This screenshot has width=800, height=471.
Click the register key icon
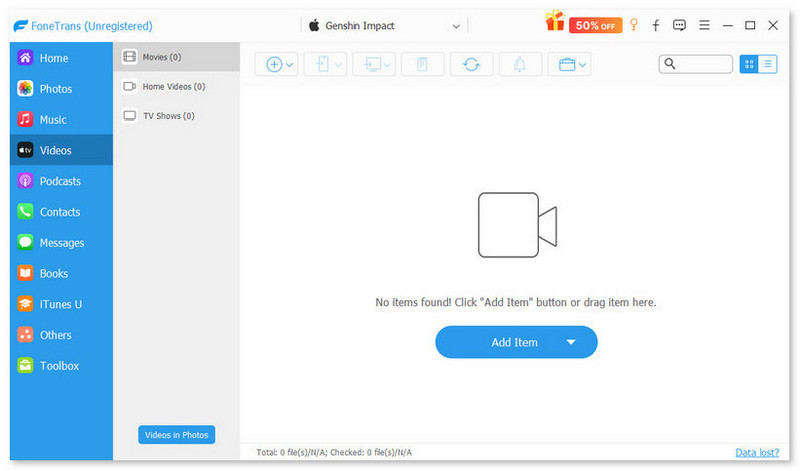click(x=633, y=25)
